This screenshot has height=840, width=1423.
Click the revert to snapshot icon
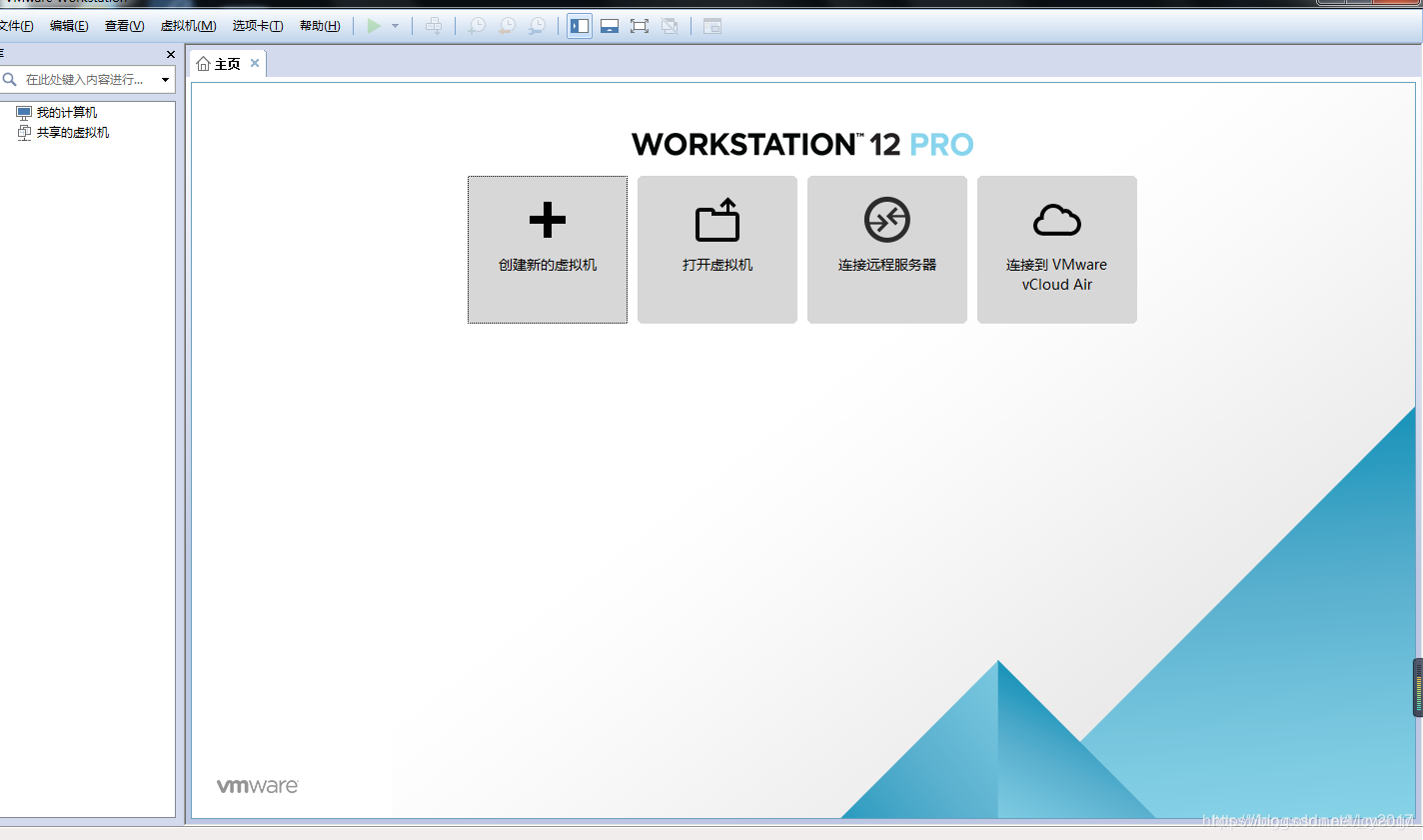point(508,26)
